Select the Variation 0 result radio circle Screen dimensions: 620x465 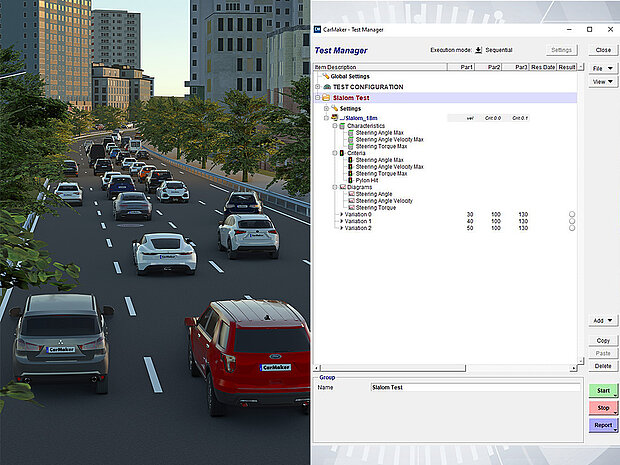coord(571,215)
